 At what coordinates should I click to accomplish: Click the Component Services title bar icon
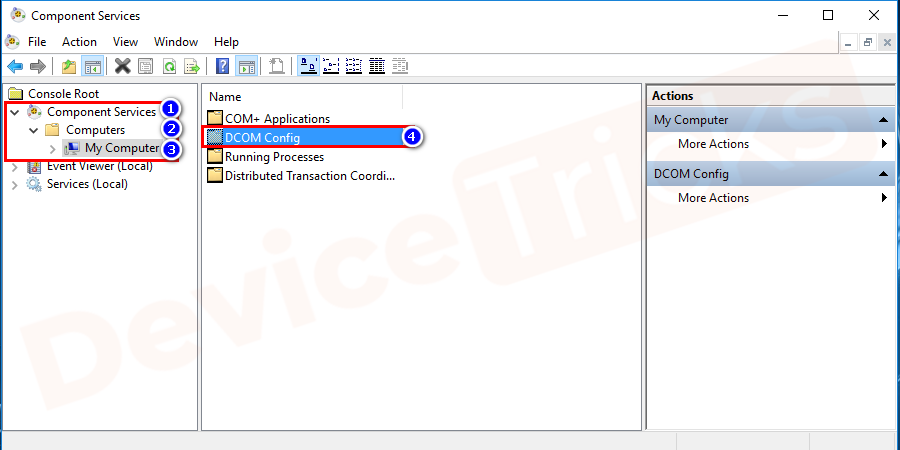point(18,15)
